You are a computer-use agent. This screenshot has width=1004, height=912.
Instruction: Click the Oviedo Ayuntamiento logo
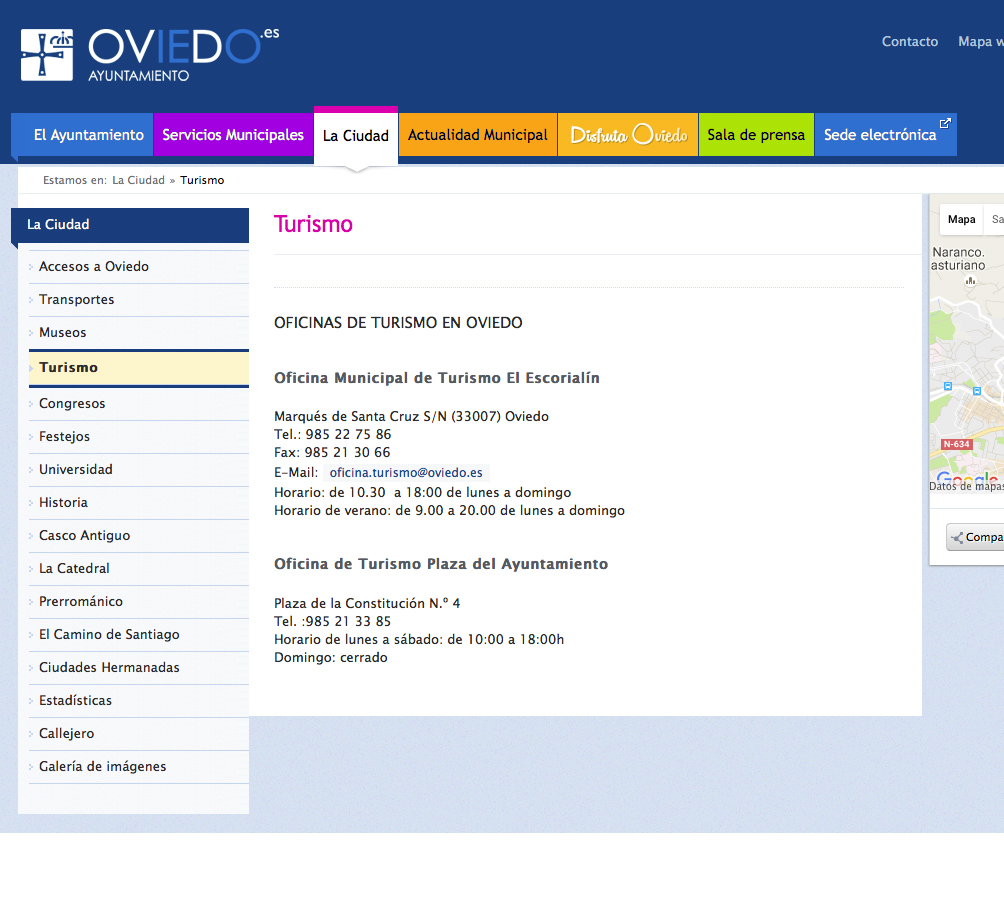click(x=150, y=55)
